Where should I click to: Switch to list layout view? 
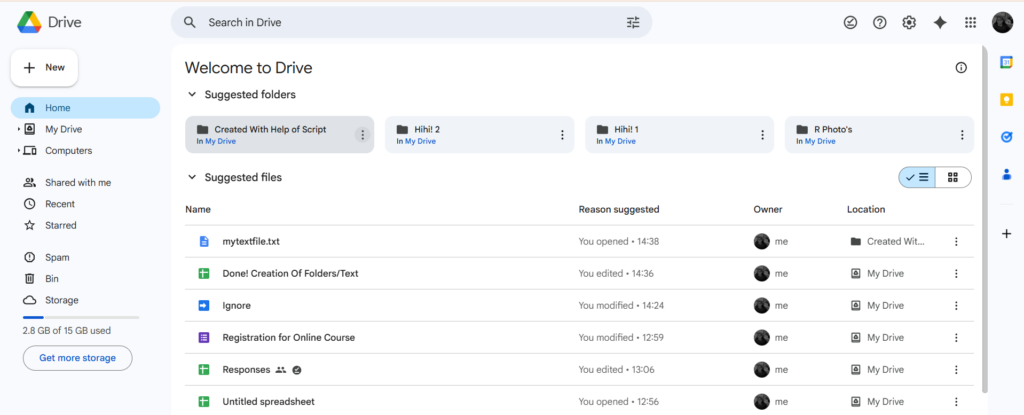(x=917, y=177)
